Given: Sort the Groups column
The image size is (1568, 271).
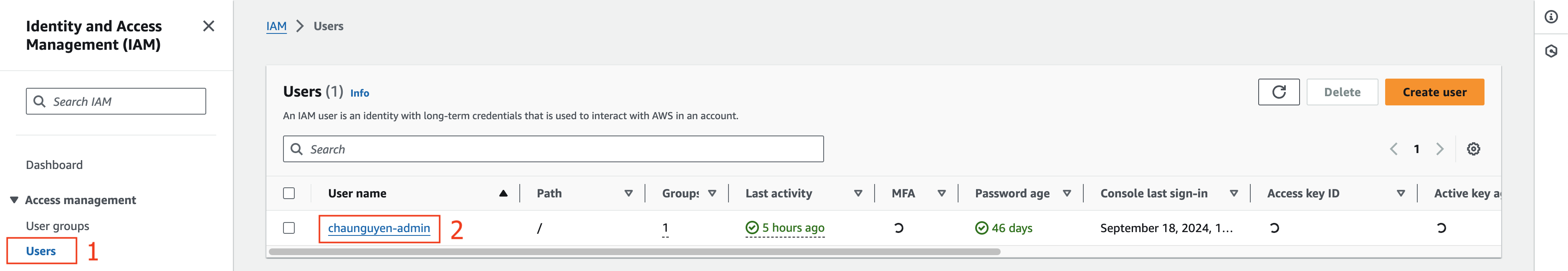Looking at the screenshot, I should point(712,194).
